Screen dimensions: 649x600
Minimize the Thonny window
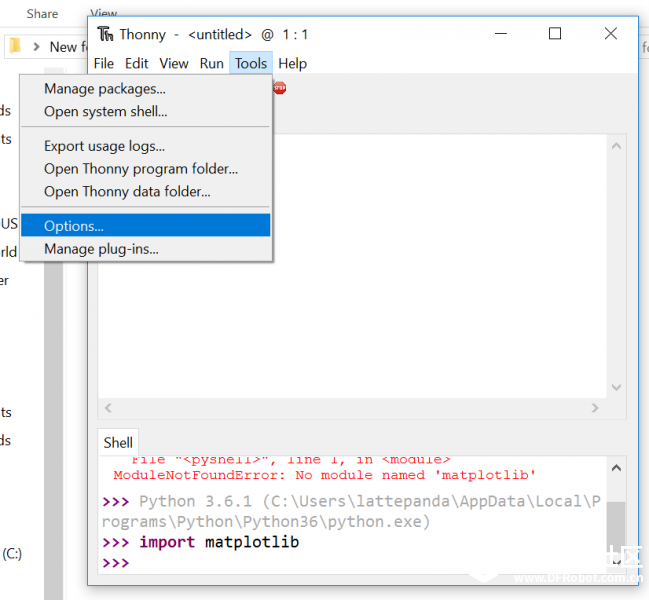[x=501, y=34]
